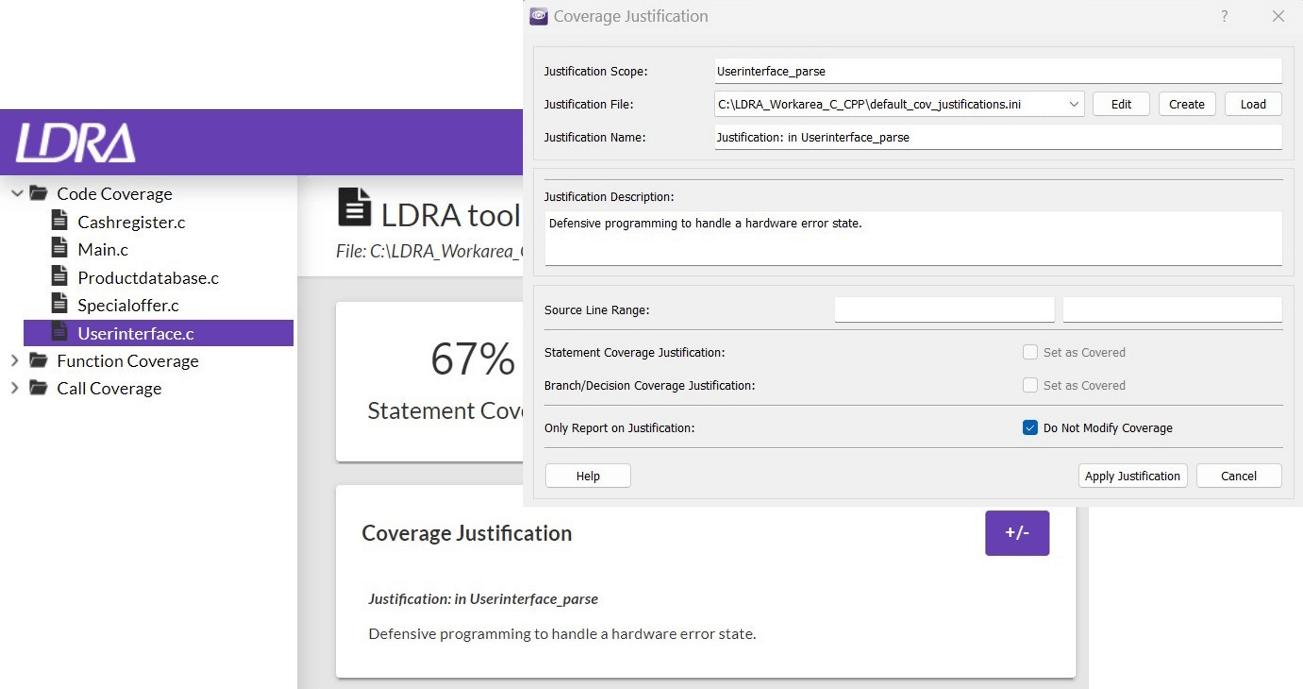This screenshot has width=1303, height=689.
Task: Click the second Source Line Range field
Action: (x=1172, y=310)
